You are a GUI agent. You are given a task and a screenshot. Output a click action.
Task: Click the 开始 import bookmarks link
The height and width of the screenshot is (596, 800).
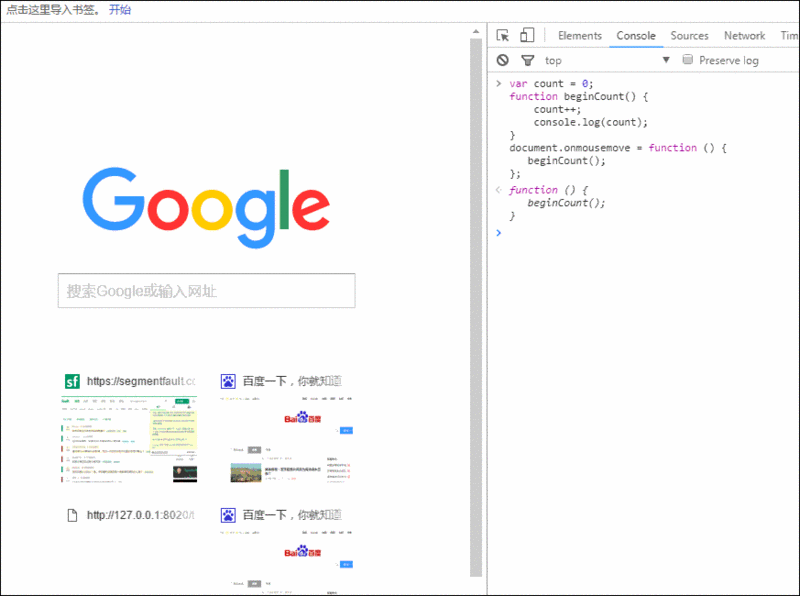120,10
